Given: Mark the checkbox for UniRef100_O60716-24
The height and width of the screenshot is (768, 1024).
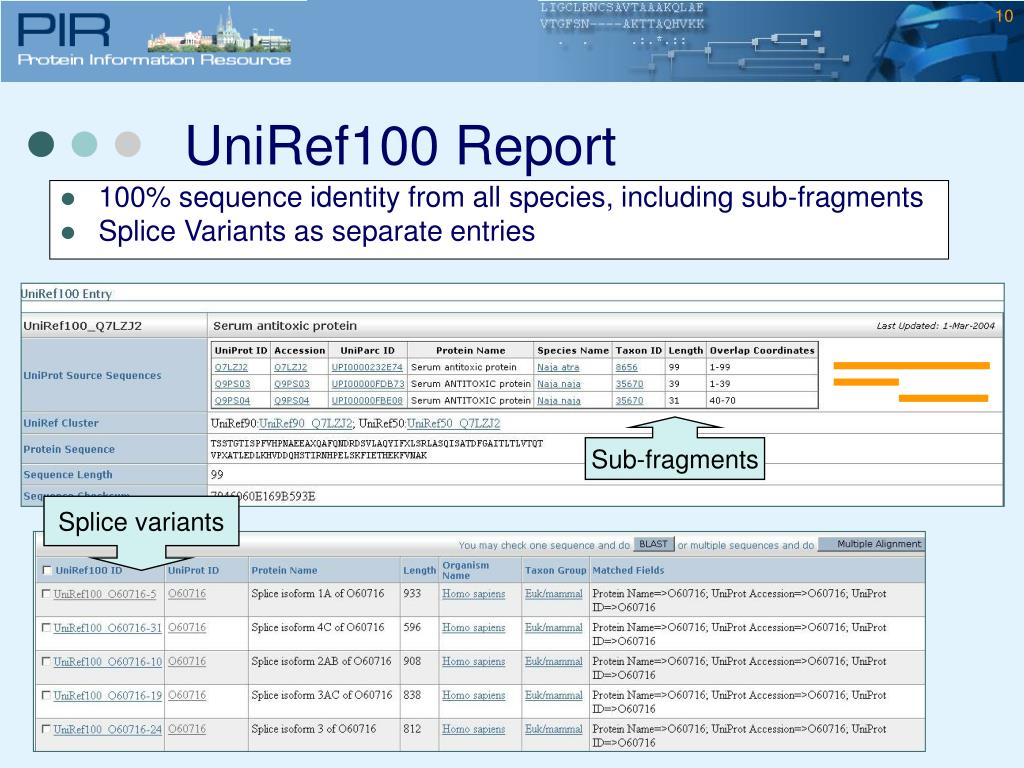Looking at the screenshot, I should tap(45, 729).
